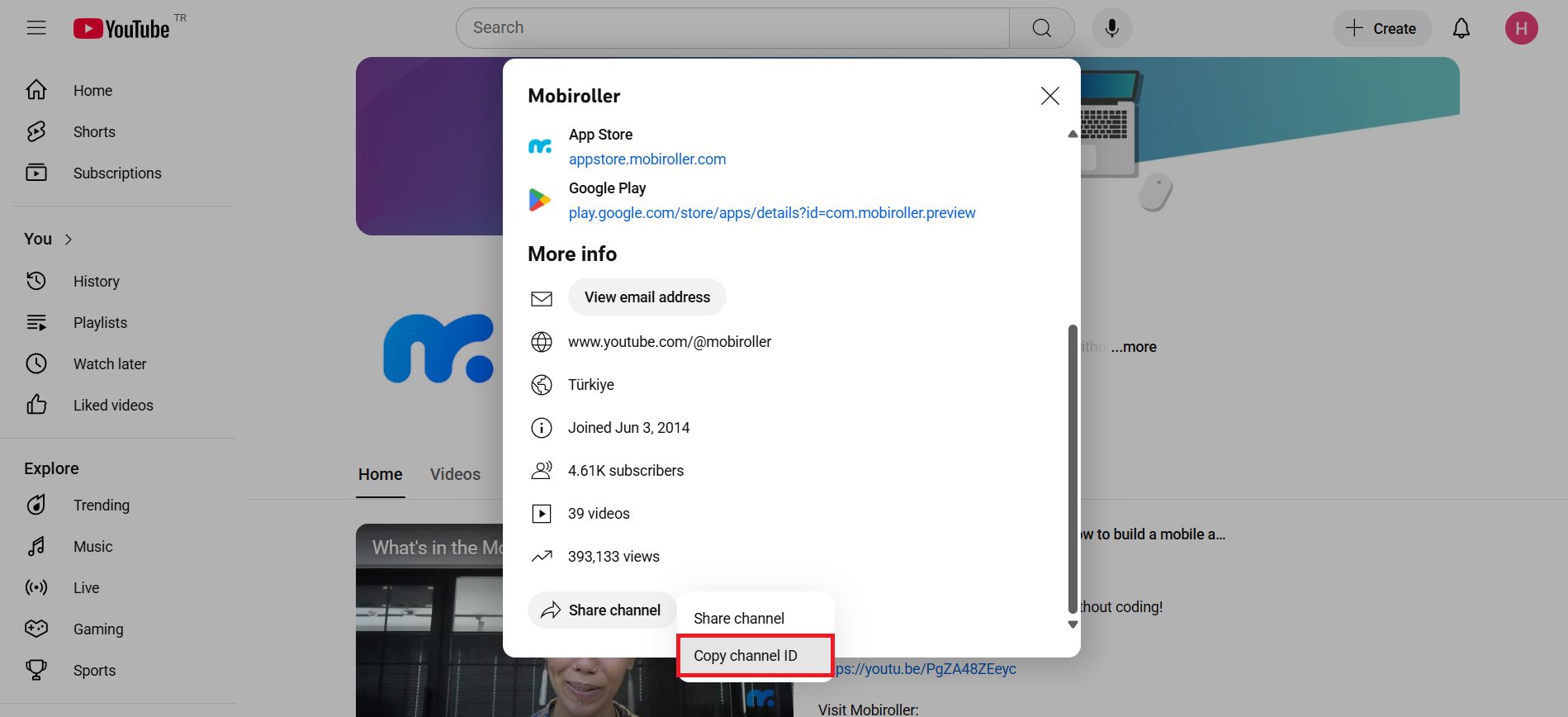Click the Home icon in sidebar
The height and width of the screenshot is (717, 1568).
[36, 90]
